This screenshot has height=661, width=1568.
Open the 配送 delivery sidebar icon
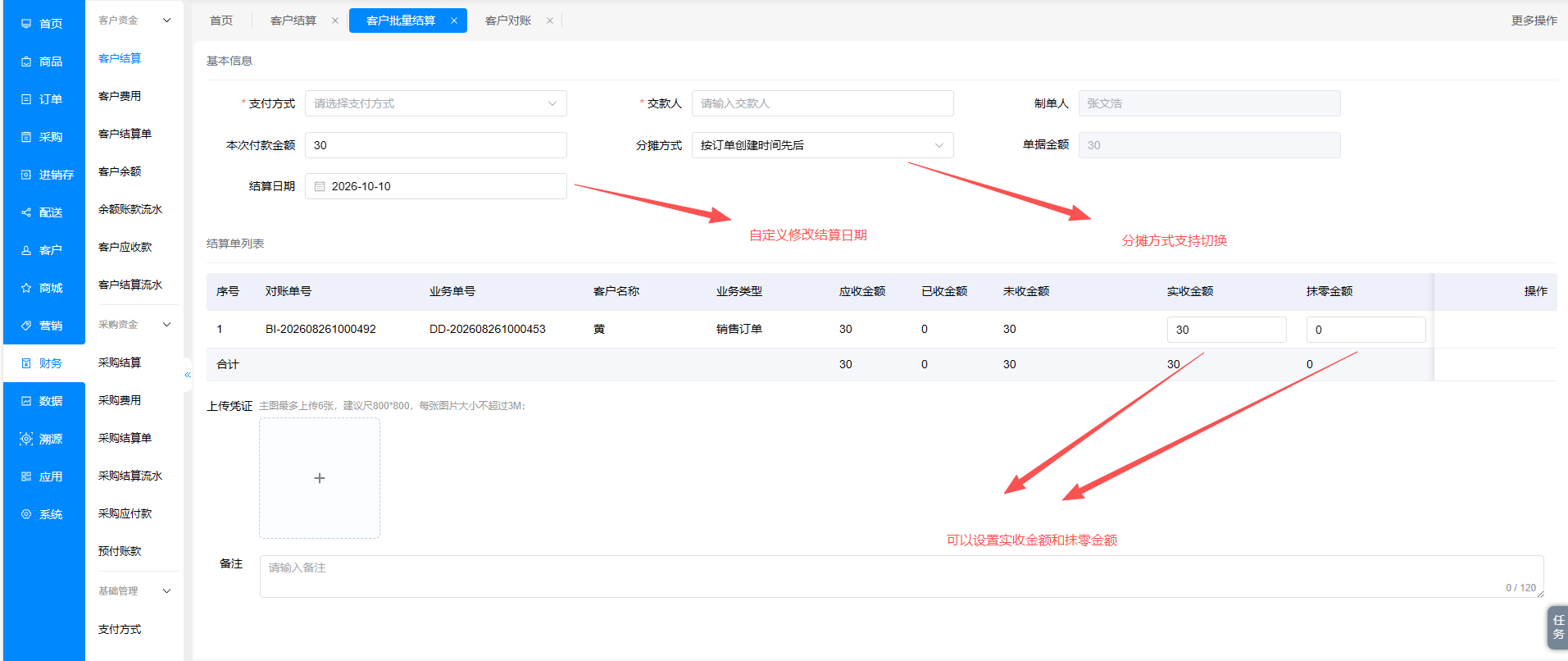(26, 212)
